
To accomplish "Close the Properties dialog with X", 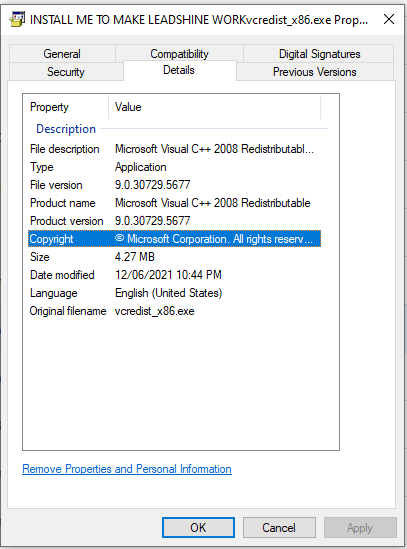I will click(x=389, y=19).
